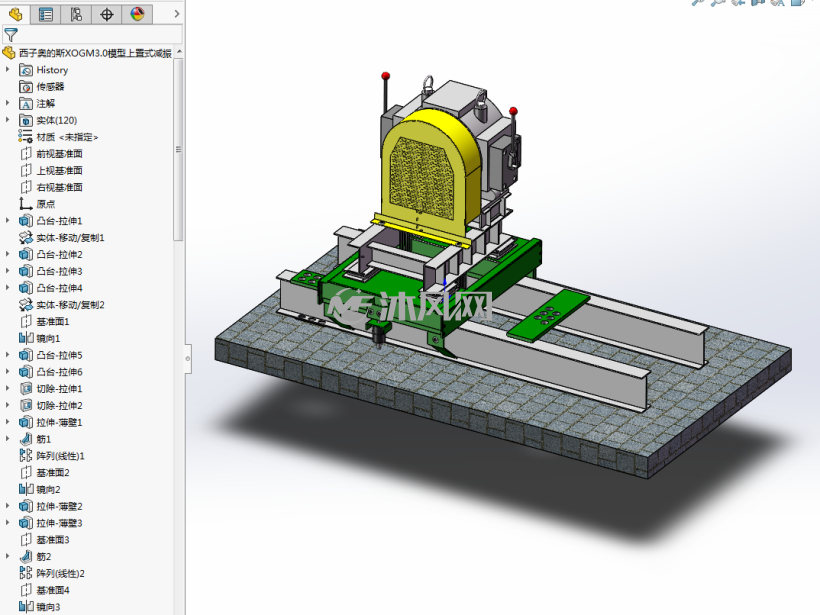
Task: Select the 实体-移动/复制2 feature label
Action: point(71,305)
